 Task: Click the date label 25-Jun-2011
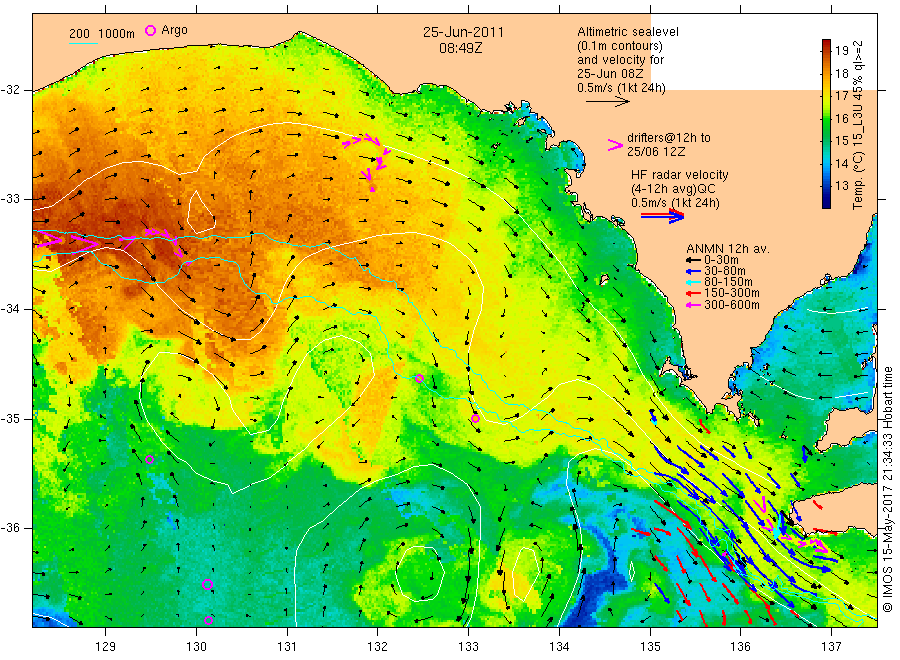463,33
